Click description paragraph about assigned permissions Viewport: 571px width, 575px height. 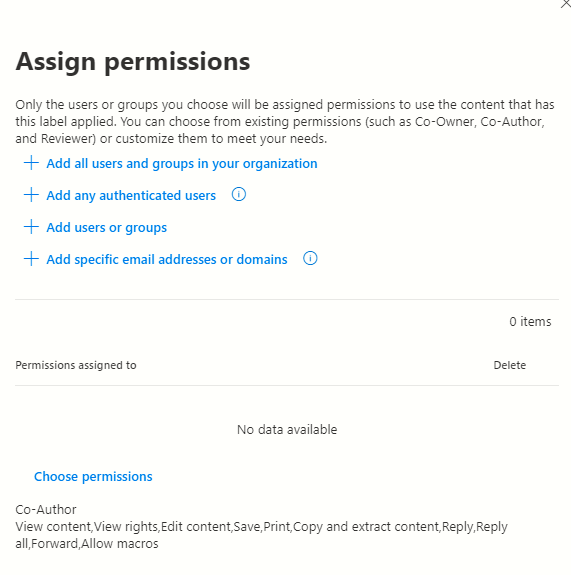pyautogui.click(x=285, y=122)
